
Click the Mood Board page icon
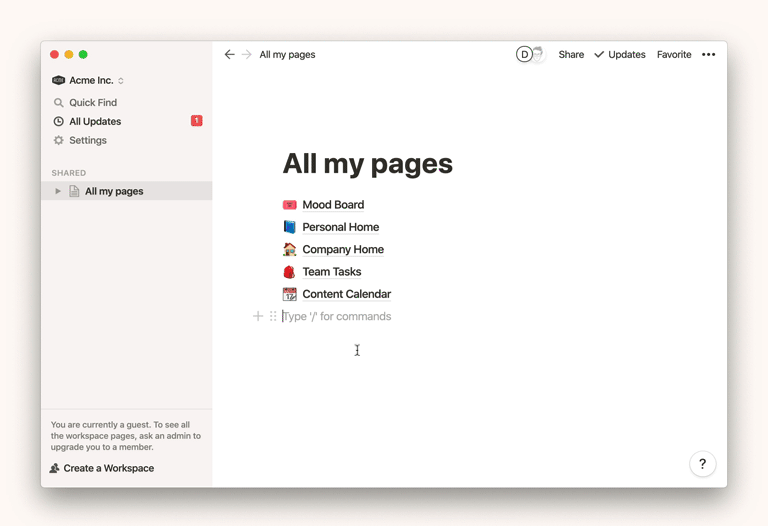click(x=289, y=205)
